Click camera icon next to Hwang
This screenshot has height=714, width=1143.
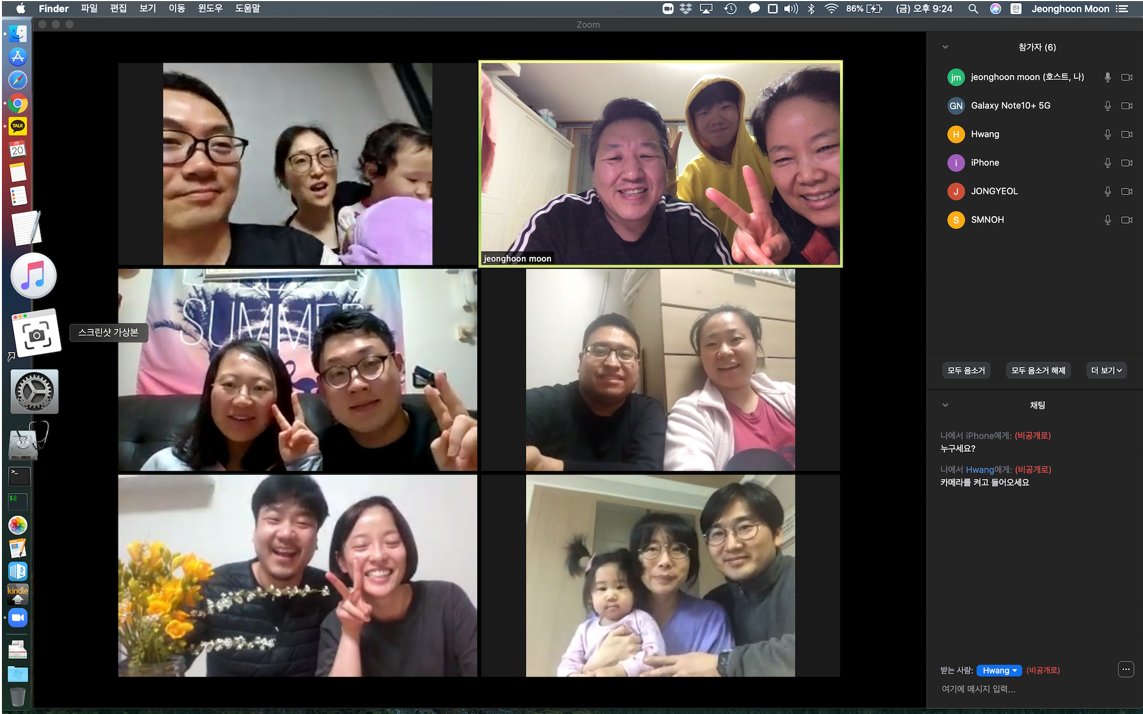coord(1126,134)
